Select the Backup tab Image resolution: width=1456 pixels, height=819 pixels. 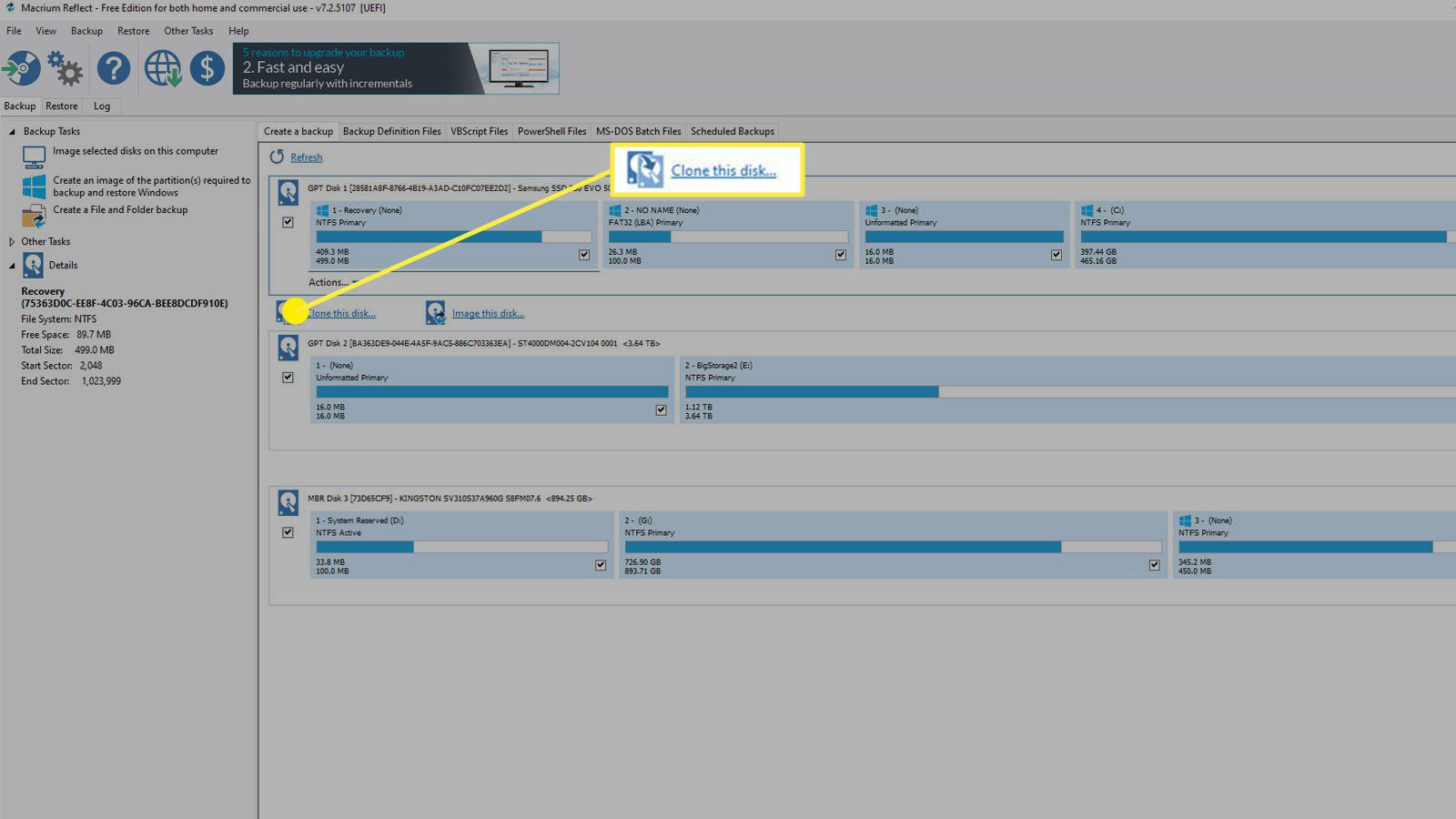click(x=20, y=106)
